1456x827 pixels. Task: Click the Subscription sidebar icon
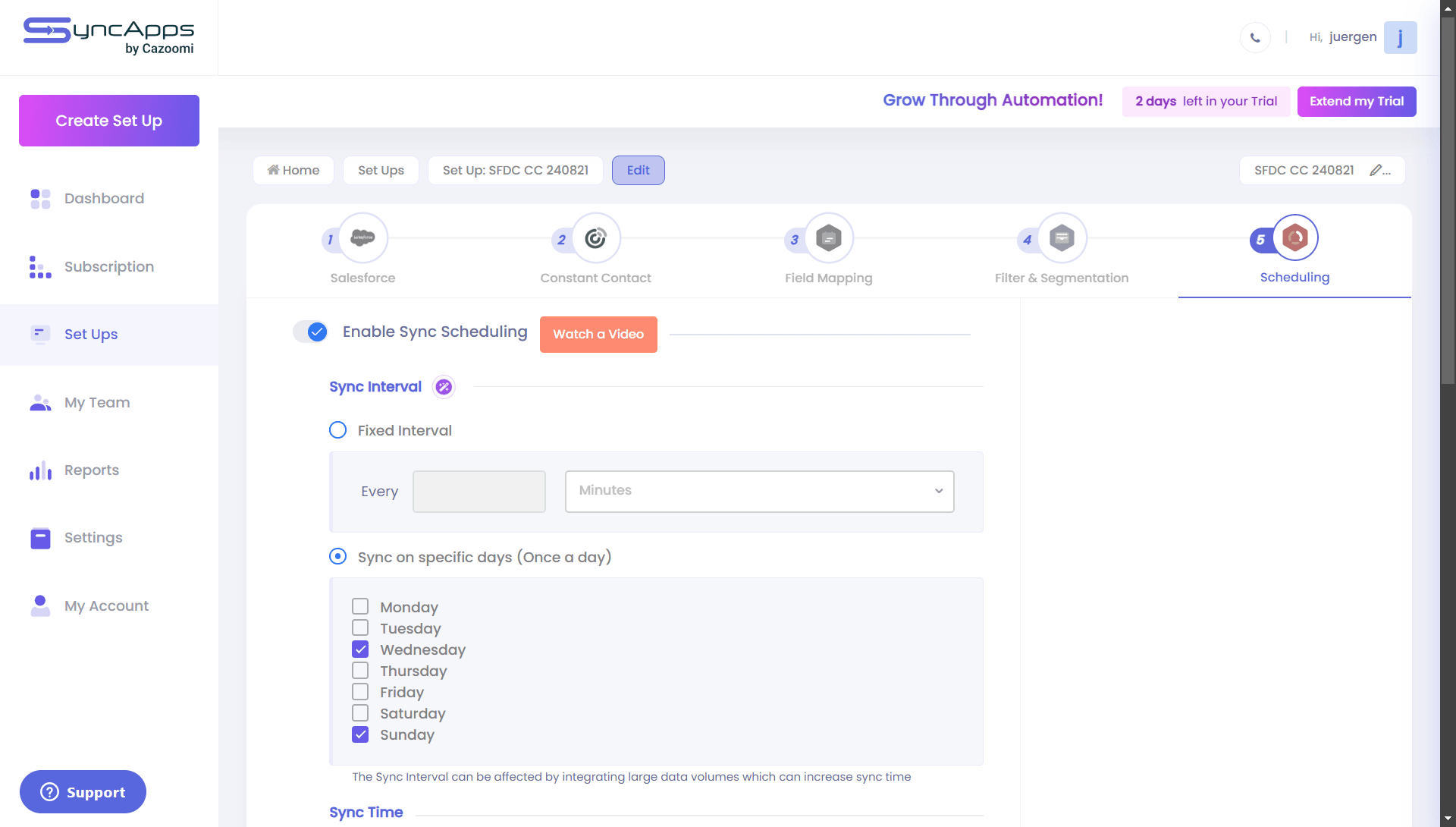tap(40, 267)
